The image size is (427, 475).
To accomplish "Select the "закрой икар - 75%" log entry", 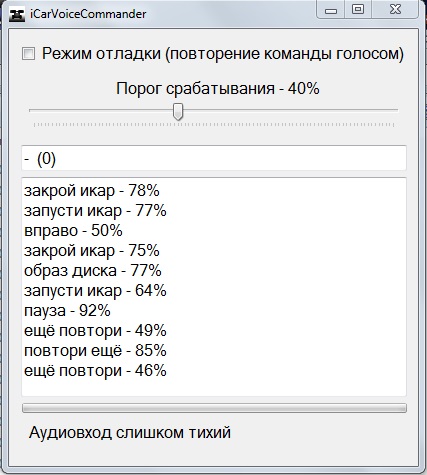I will 92,251.
